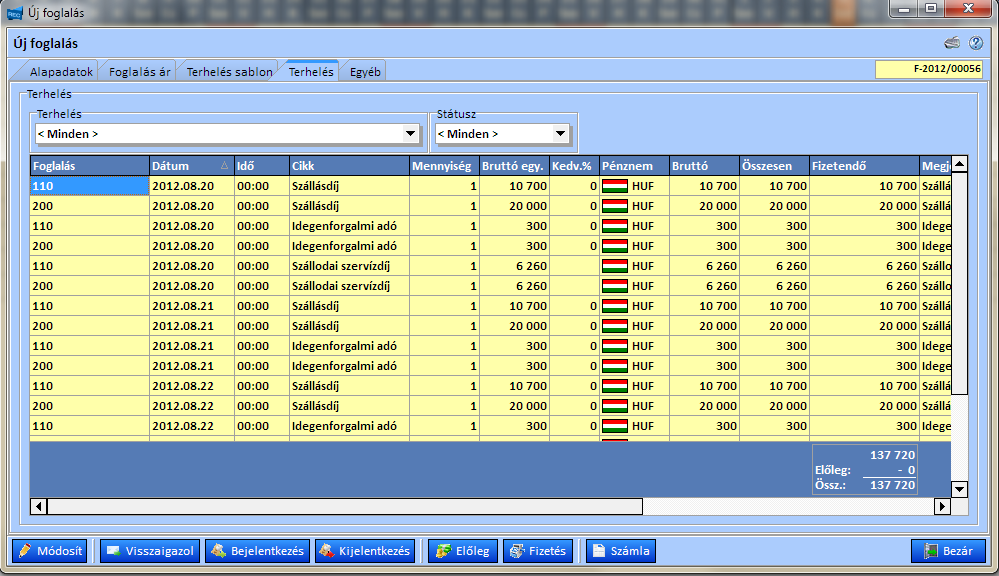Click the Bruttó column header

click(704, 166)
